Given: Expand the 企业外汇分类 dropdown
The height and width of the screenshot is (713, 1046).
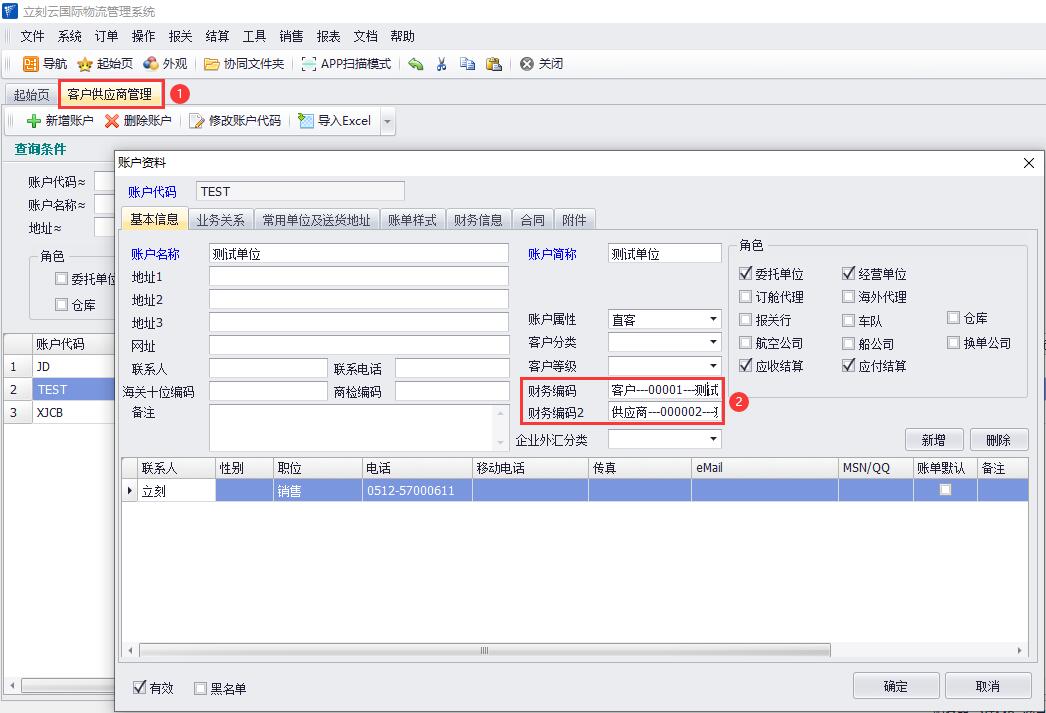Looking at the screenshot, I should pos(713,439).
